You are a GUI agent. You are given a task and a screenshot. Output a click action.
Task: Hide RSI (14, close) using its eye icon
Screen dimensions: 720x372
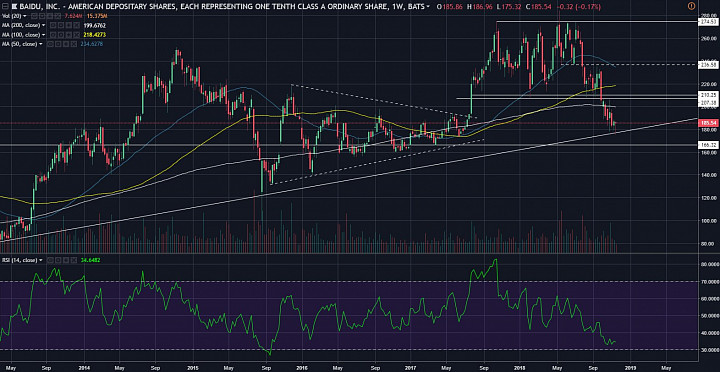50,260
